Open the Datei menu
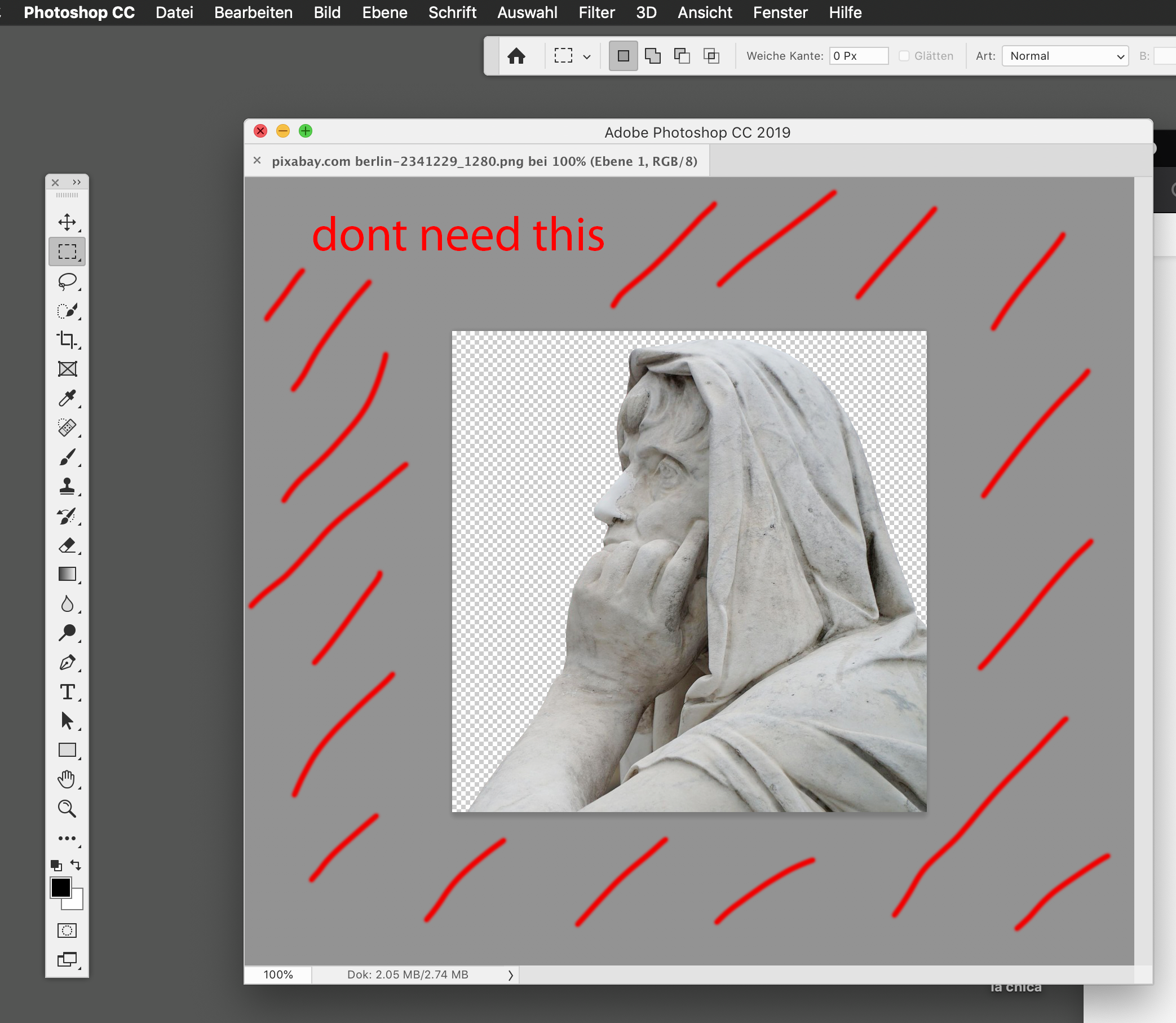 click(174, 12)
